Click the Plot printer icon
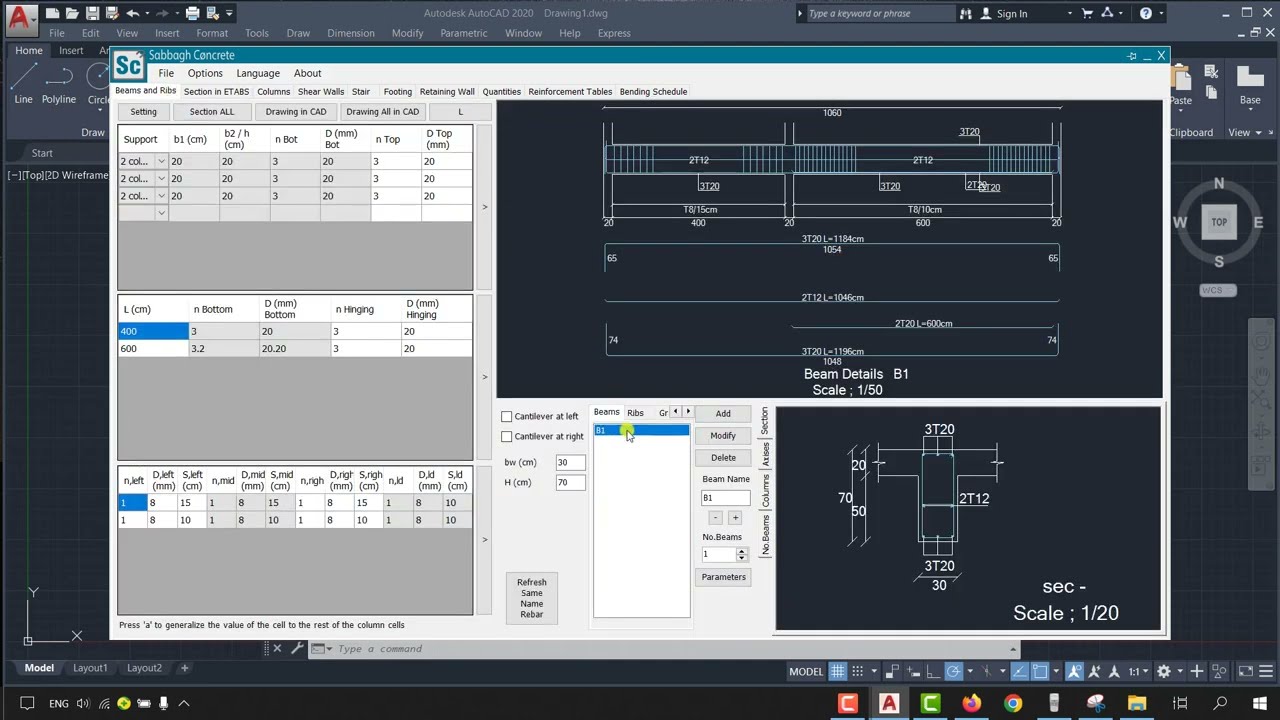Image resolution: width=1280 pixels, height=720 pixels. (193, 13)
